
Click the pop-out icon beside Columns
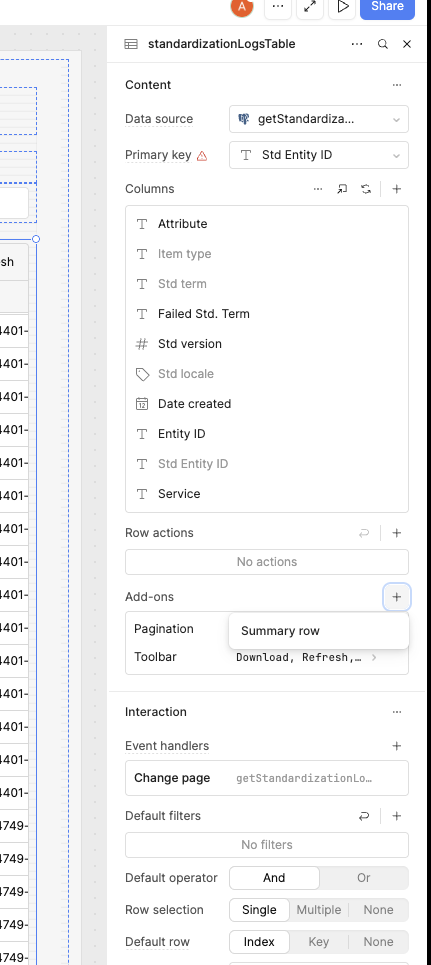tap(342, 189)
